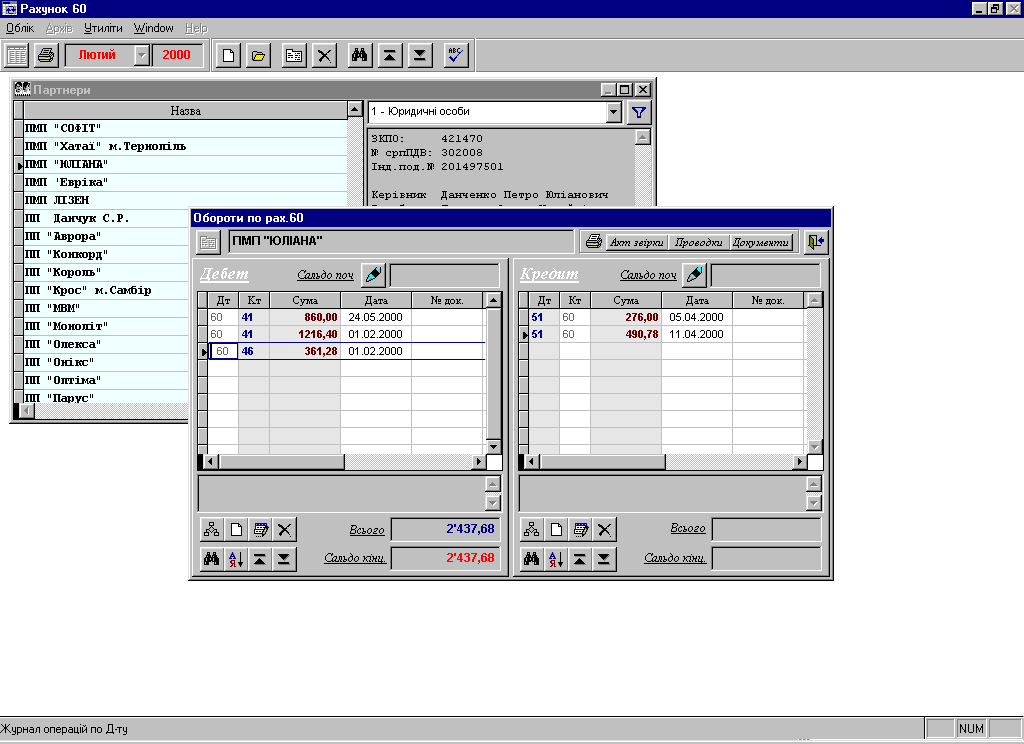Click edit notepad icon under Кредит panel
This screenshot has width=1024, height=744.
click(x=581, y=529)
